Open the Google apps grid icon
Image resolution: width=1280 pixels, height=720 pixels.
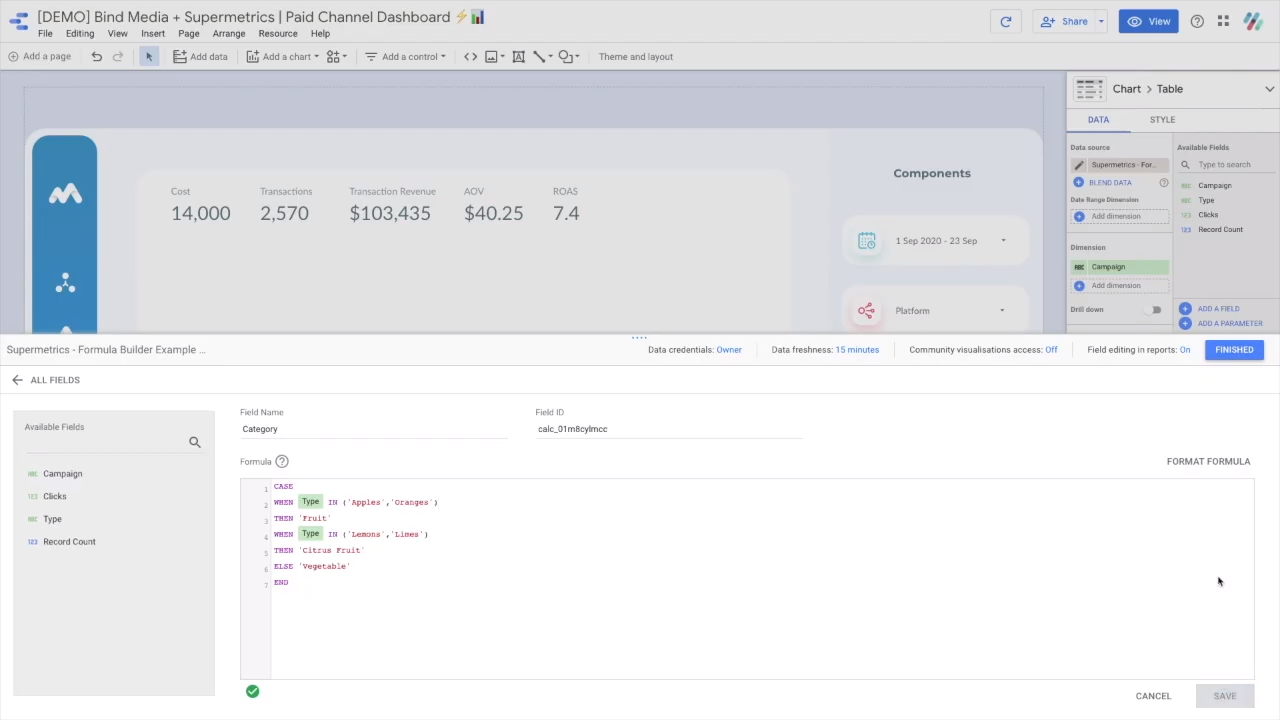[x=1223, y=21]
